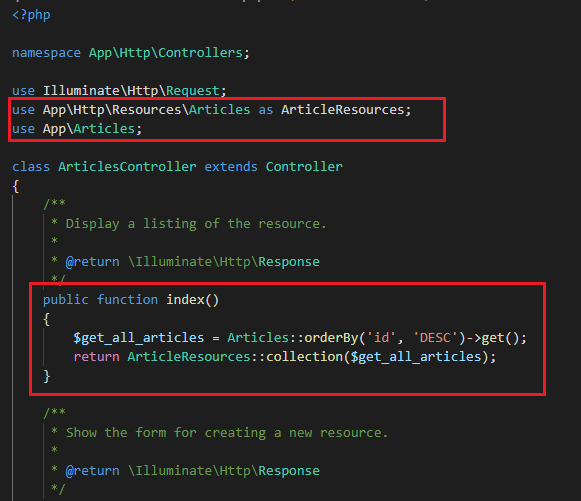Select the class keyword
The width and height of the screenshot is (581, 501).
(x=31, y=167)
